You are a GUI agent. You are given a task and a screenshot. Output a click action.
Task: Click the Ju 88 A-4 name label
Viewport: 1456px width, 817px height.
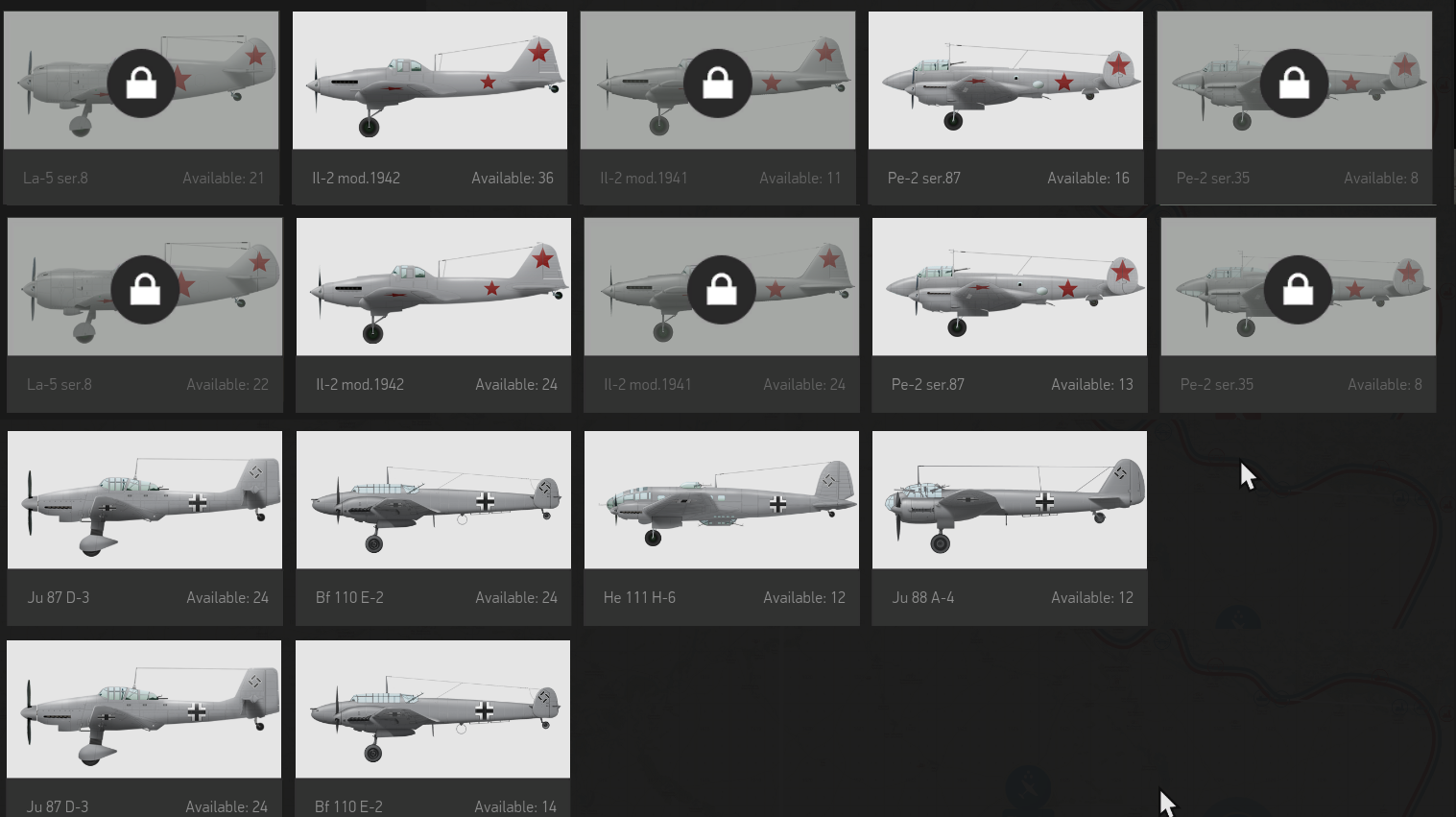(922, 597)
